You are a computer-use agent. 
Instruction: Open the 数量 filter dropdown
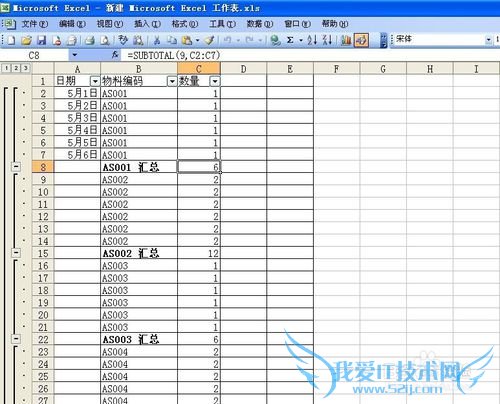(215, 81)
